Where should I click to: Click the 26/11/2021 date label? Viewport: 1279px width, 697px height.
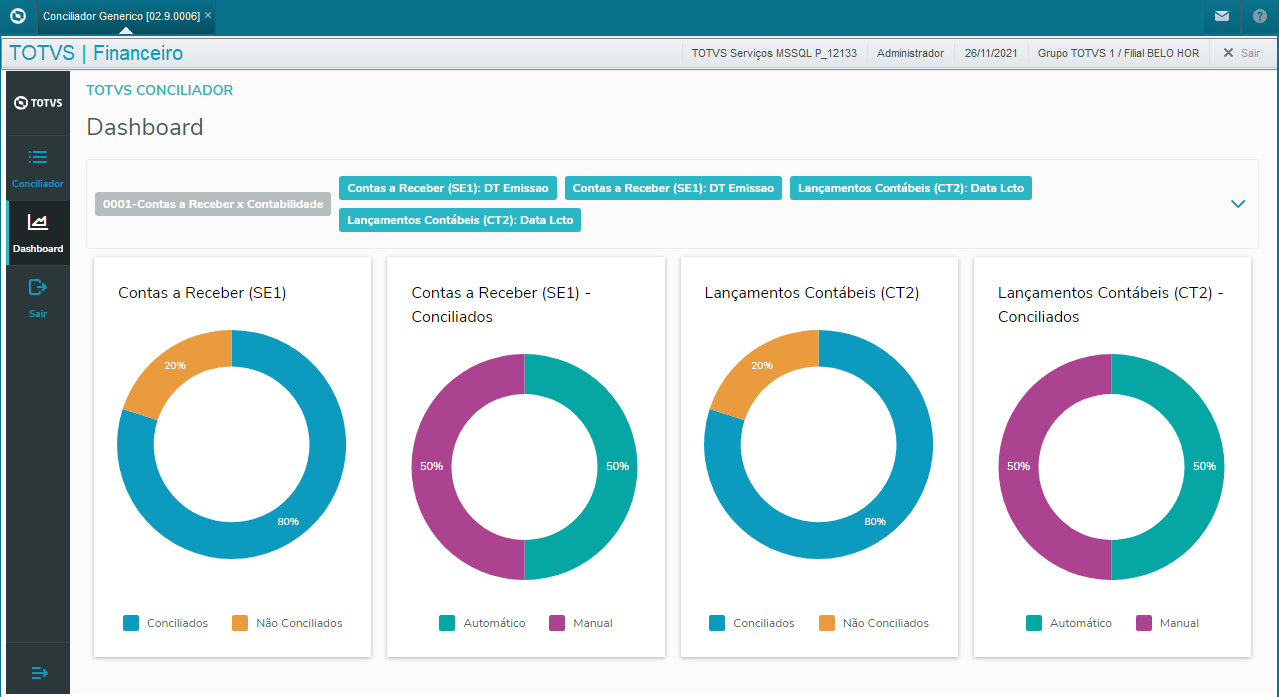(x=991, y=53)
